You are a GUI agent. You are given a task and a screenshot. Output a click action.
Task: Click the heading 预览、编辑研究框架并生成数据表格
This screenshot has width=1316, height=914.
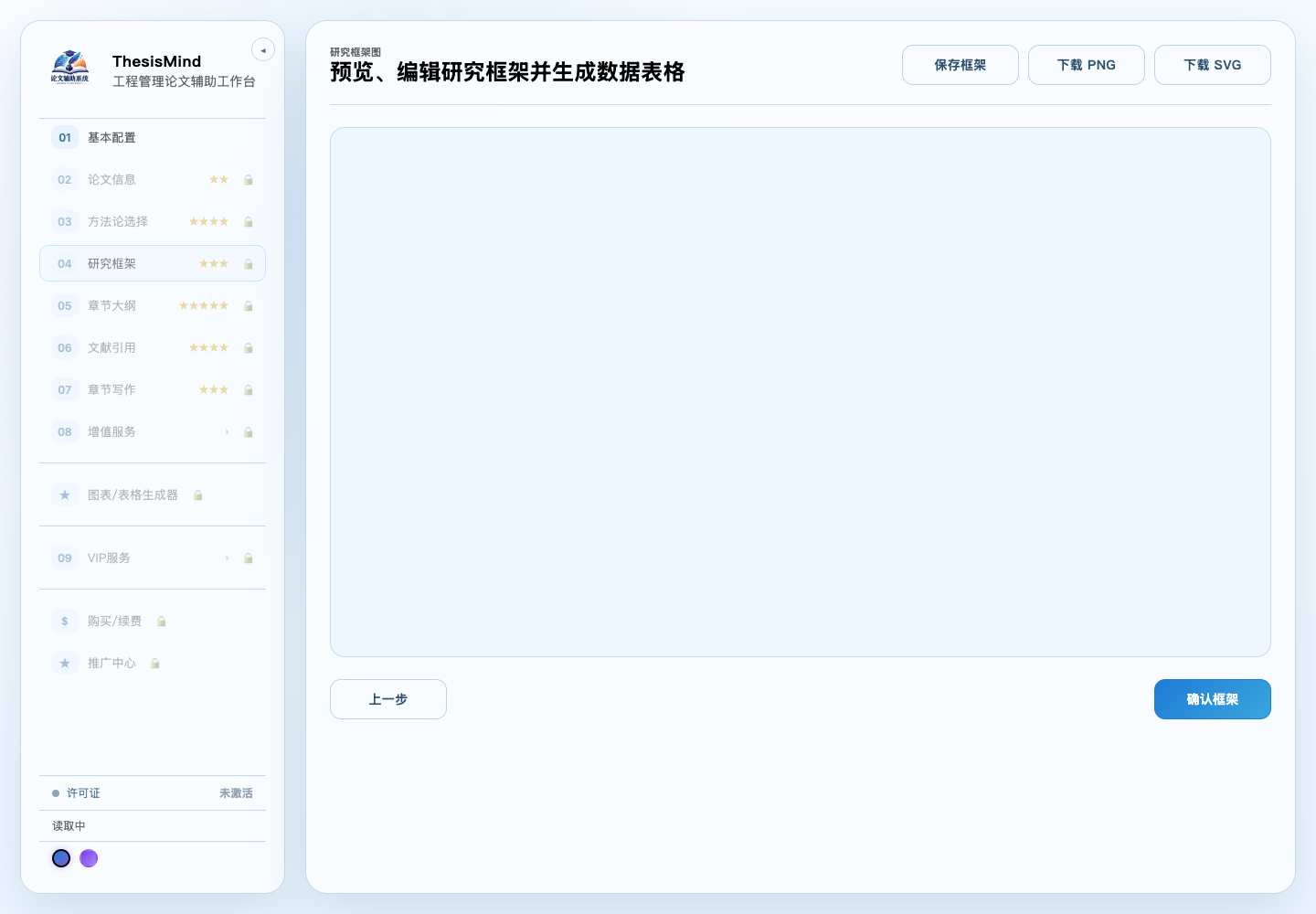pyautogui.click(x=507, y=72)
